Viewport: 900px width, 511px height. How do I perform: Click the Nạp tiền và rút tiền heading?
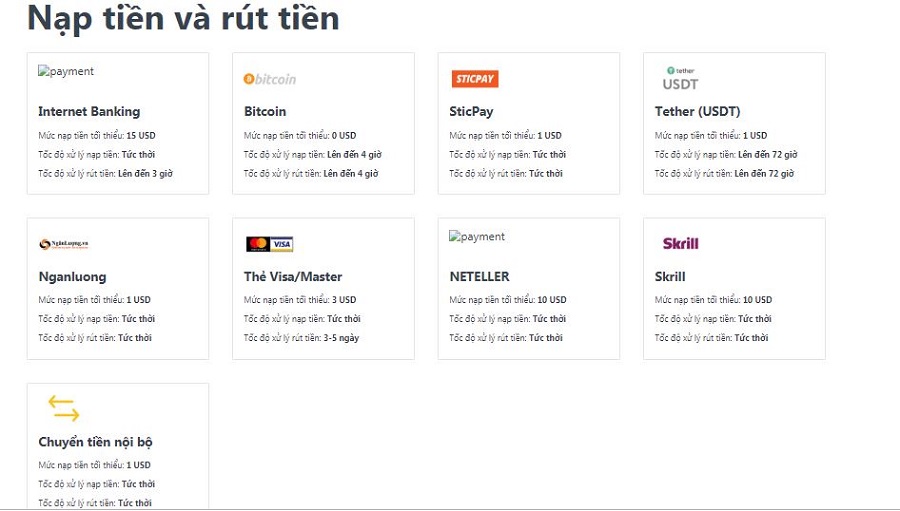point(183,18)
